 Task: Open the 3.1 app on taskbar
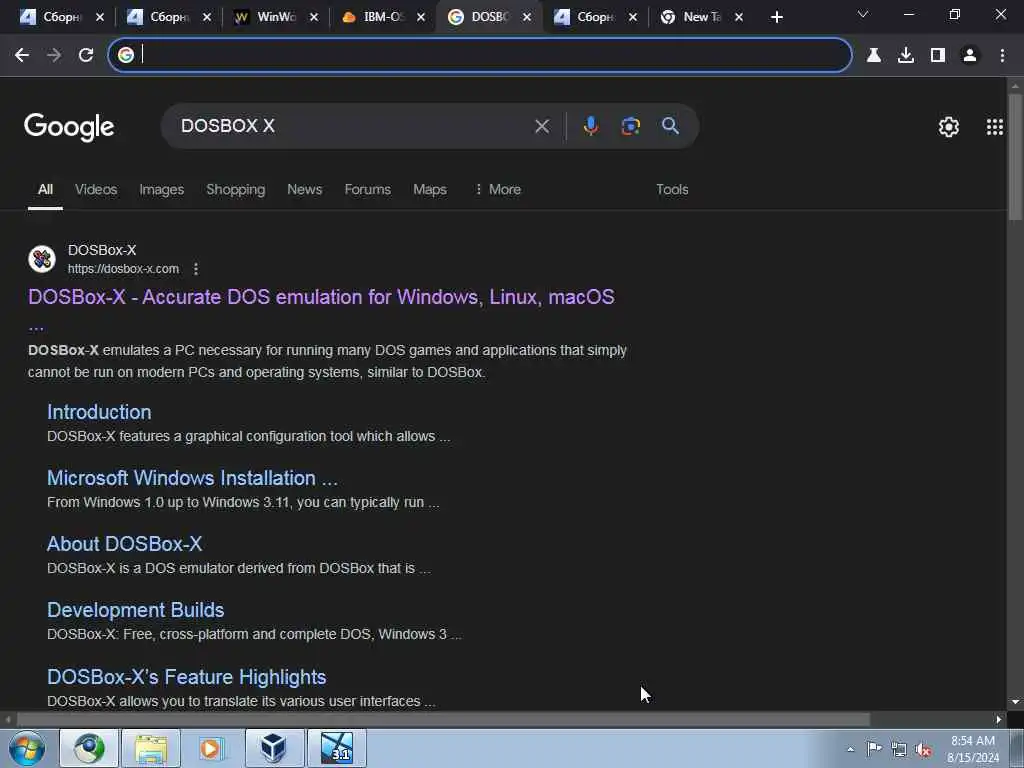337,748
